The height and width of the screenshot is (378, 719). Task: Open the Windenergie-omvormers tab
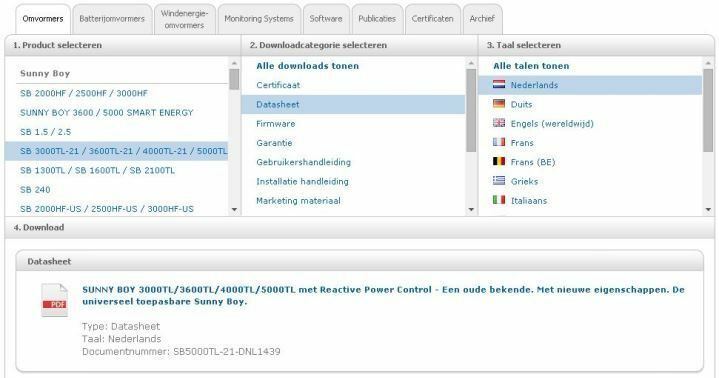point(184,19)
